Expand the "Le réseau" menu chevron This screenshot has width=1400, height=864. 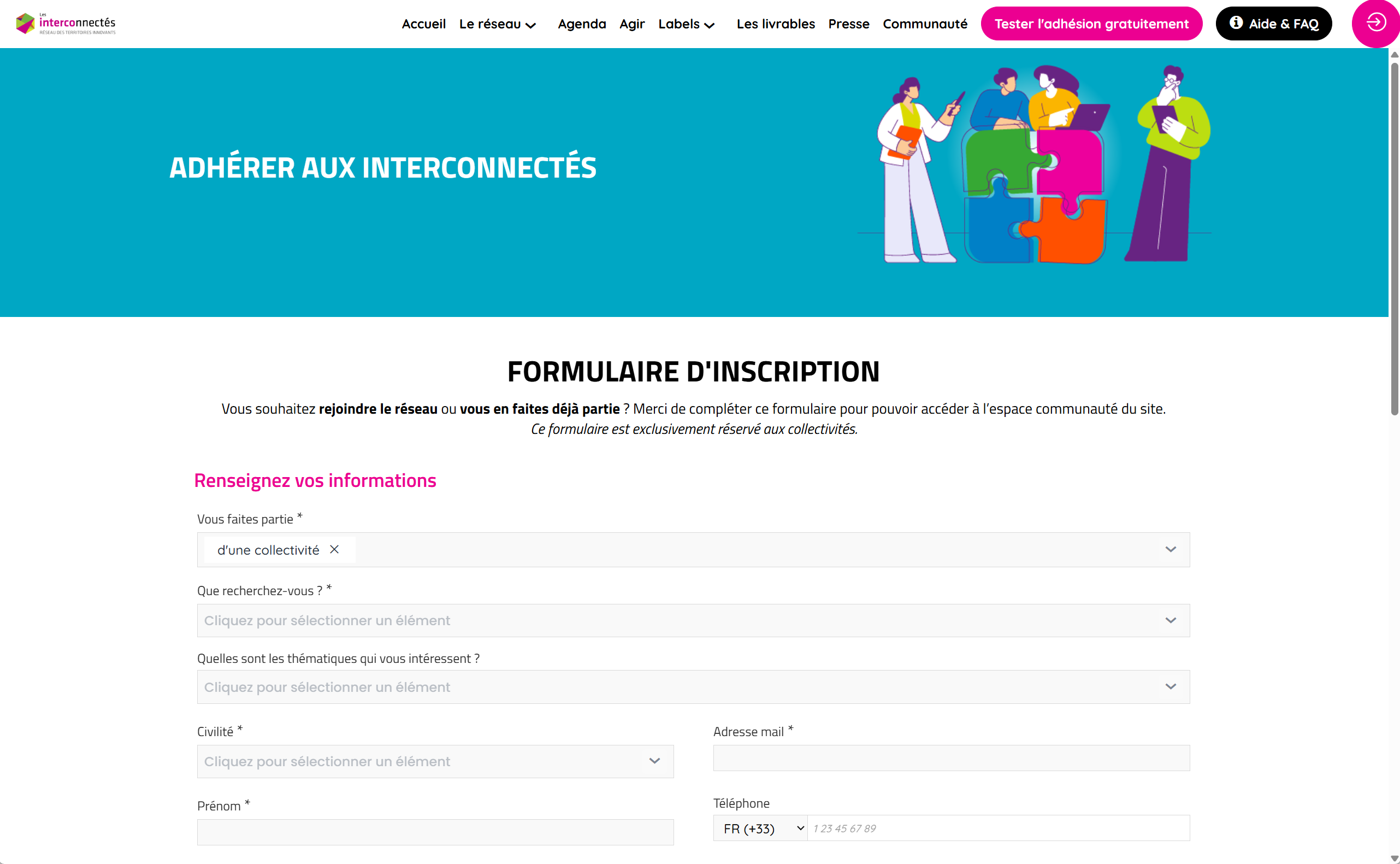point(530,25)
